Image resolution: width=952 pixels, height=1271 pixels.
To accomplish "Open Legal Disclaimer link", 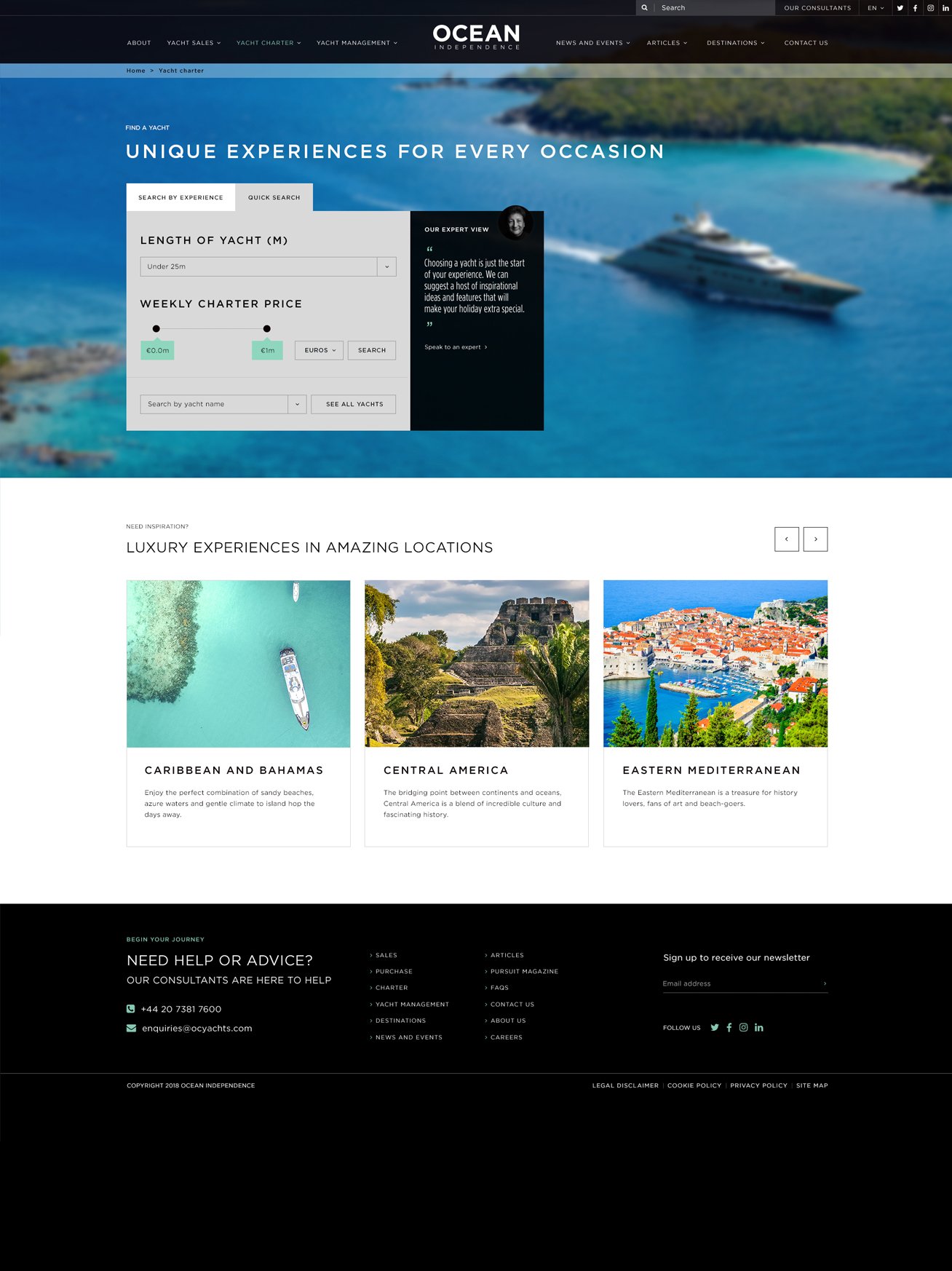I will [625, 1085].
